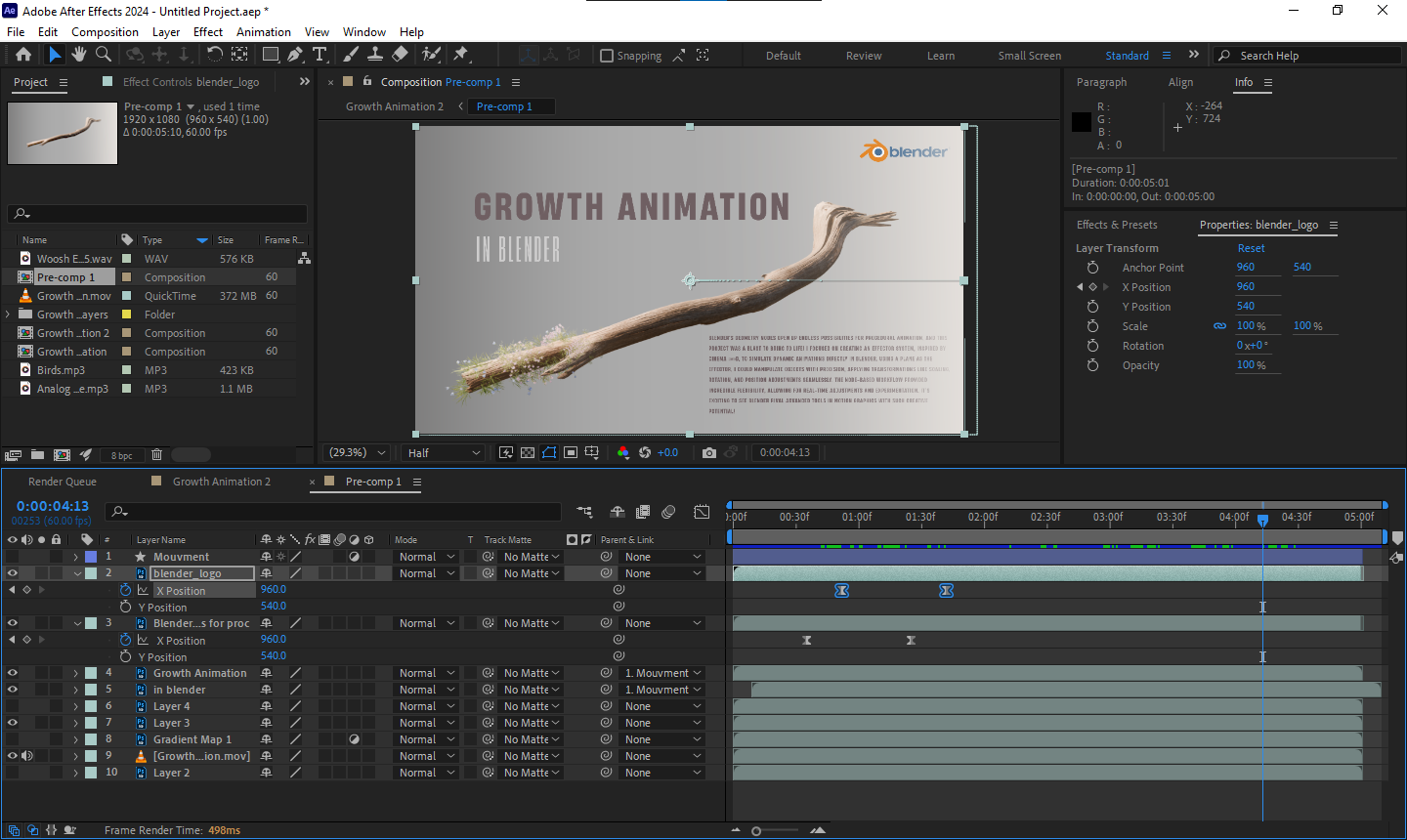Switch to Growth Animation 2 timeline tab
Viewport: 1407px width, 840px height.
[x=222, y=482]
